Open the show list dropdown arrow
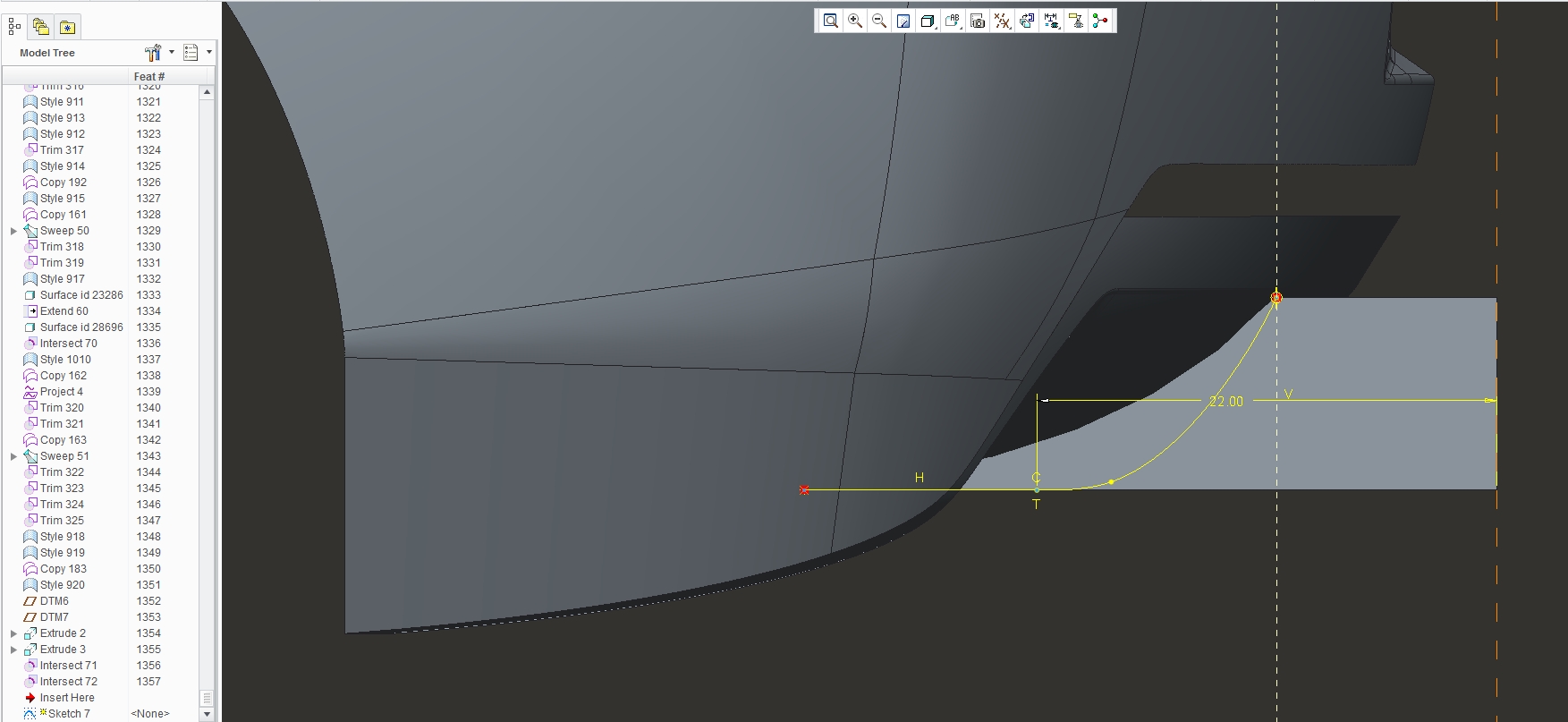 point(209,52)
